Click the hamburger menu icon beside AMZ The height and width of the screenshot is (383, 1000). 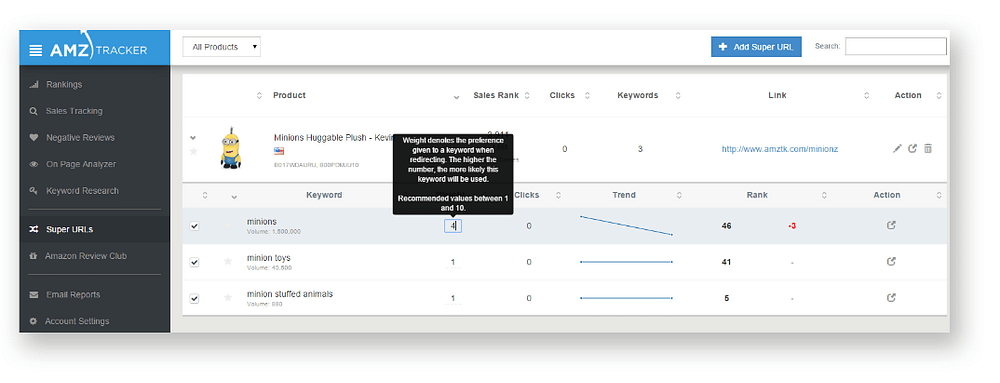coord(36,50)
